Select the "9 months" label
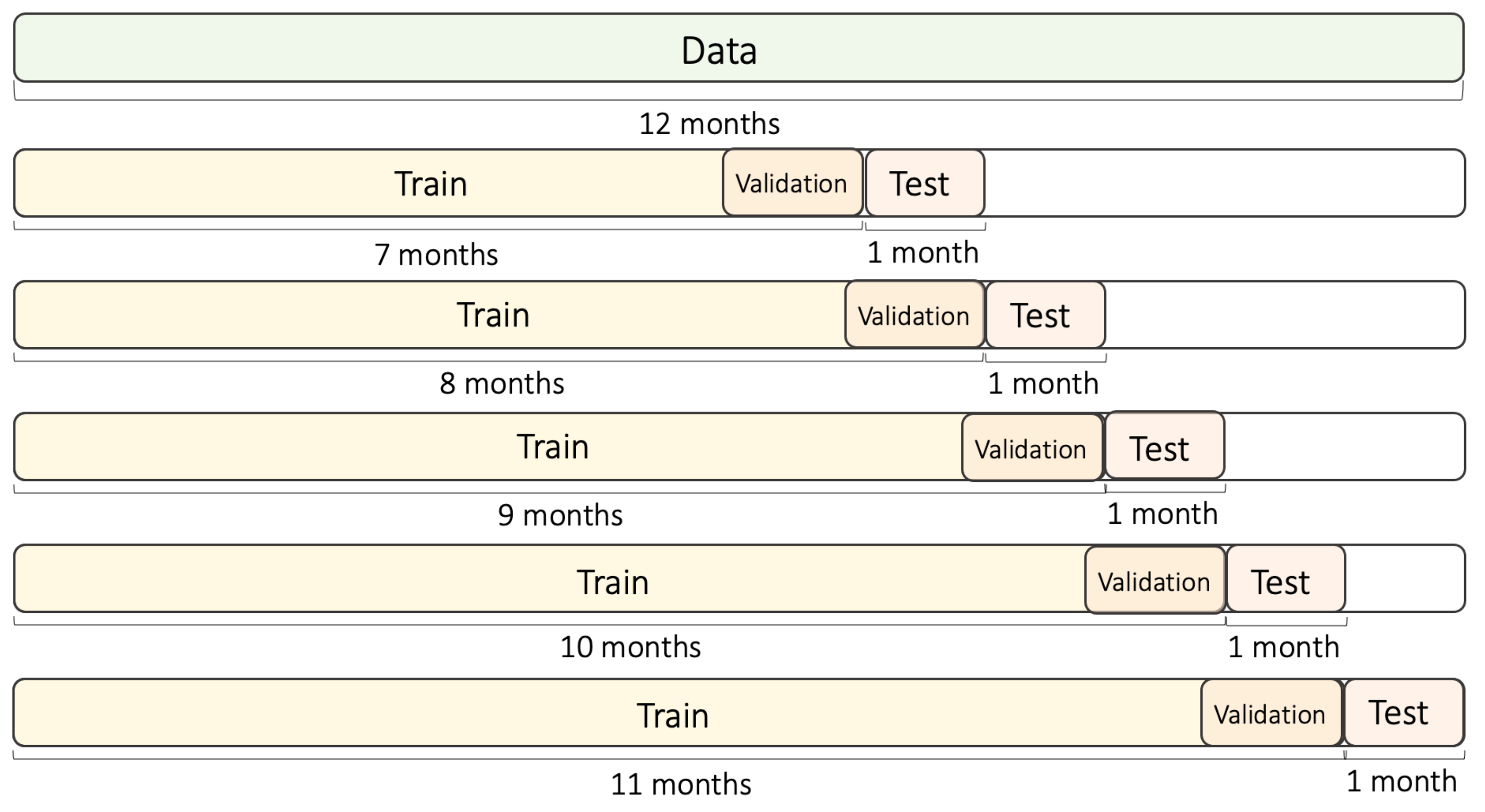 click(560, 514)
